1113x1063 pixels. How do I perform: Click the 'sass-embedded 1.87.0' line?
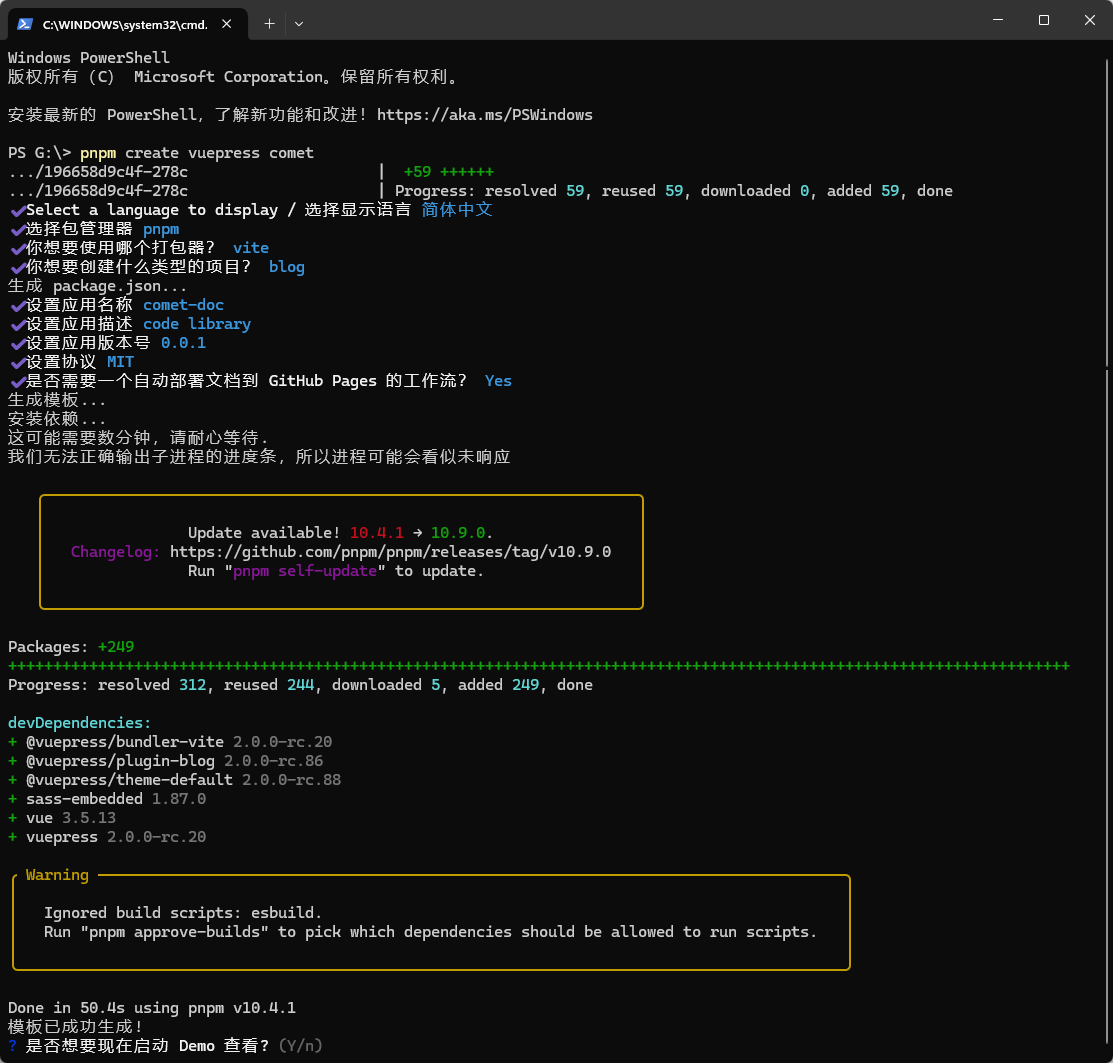(x=107, y=799)
